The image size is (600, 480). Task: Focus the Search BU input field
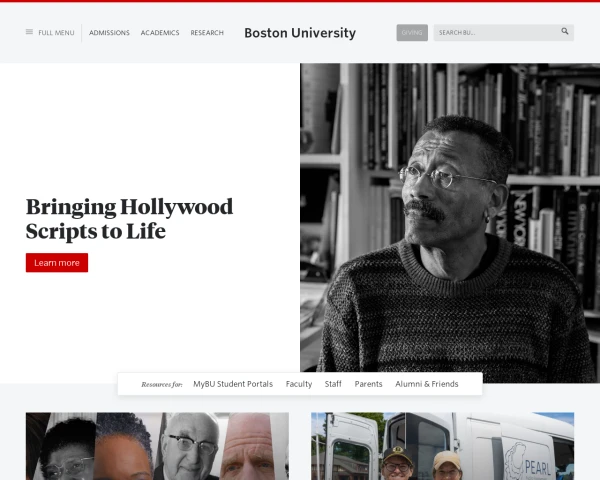495,33
